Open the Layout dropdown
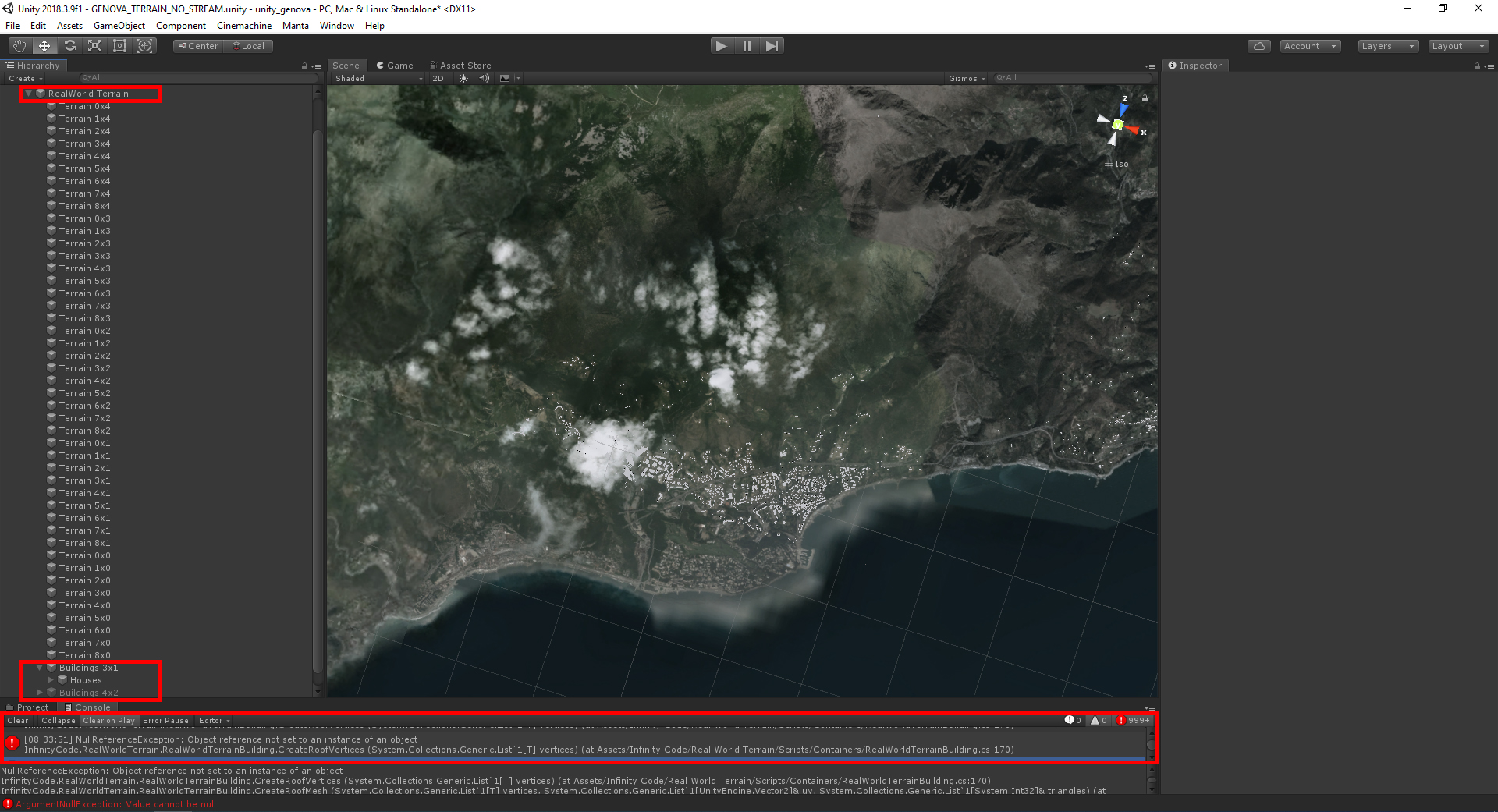The height and width of the screenshot is (812, 1498). (1458, 46)
